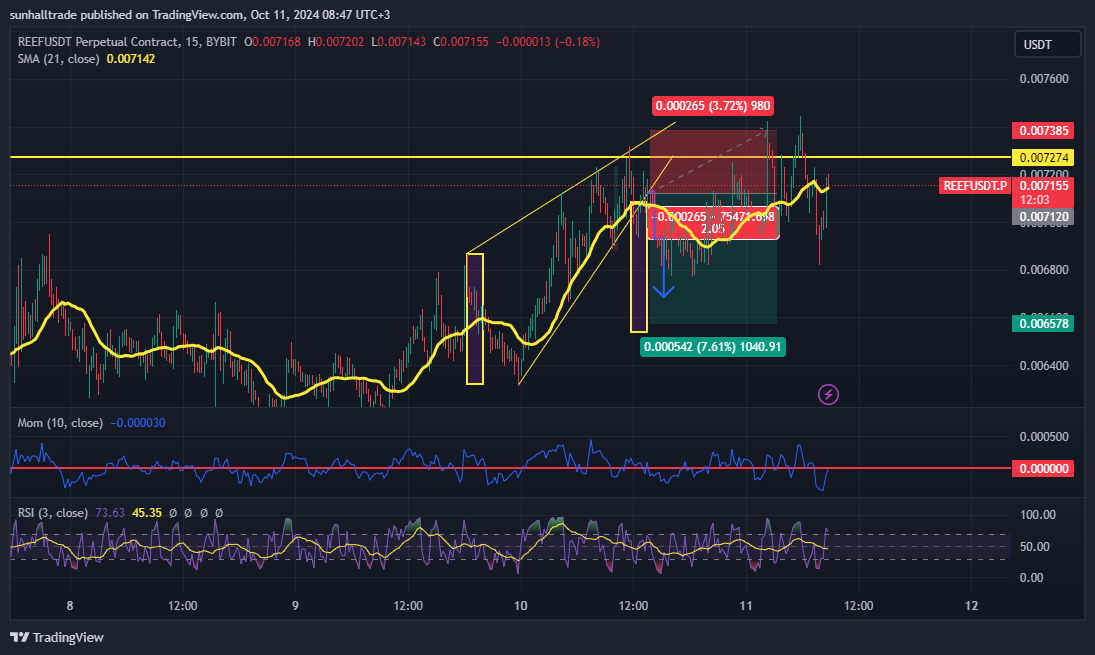
Task: Click the countdown timer 12:03 label
Action: pos(1034,200)
